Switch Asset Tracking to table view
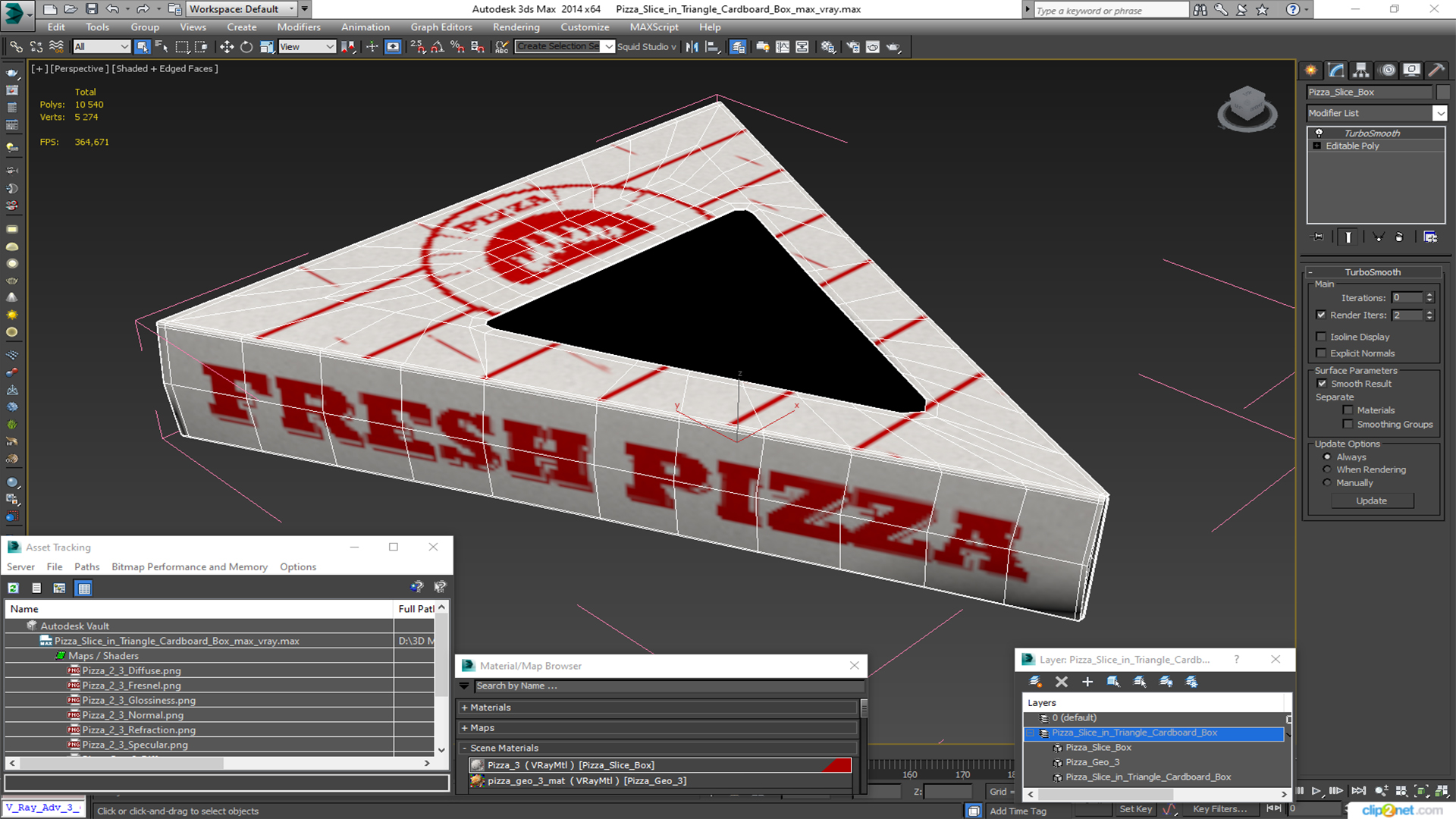Screen dimensions: 1456x819 (83, 588)
